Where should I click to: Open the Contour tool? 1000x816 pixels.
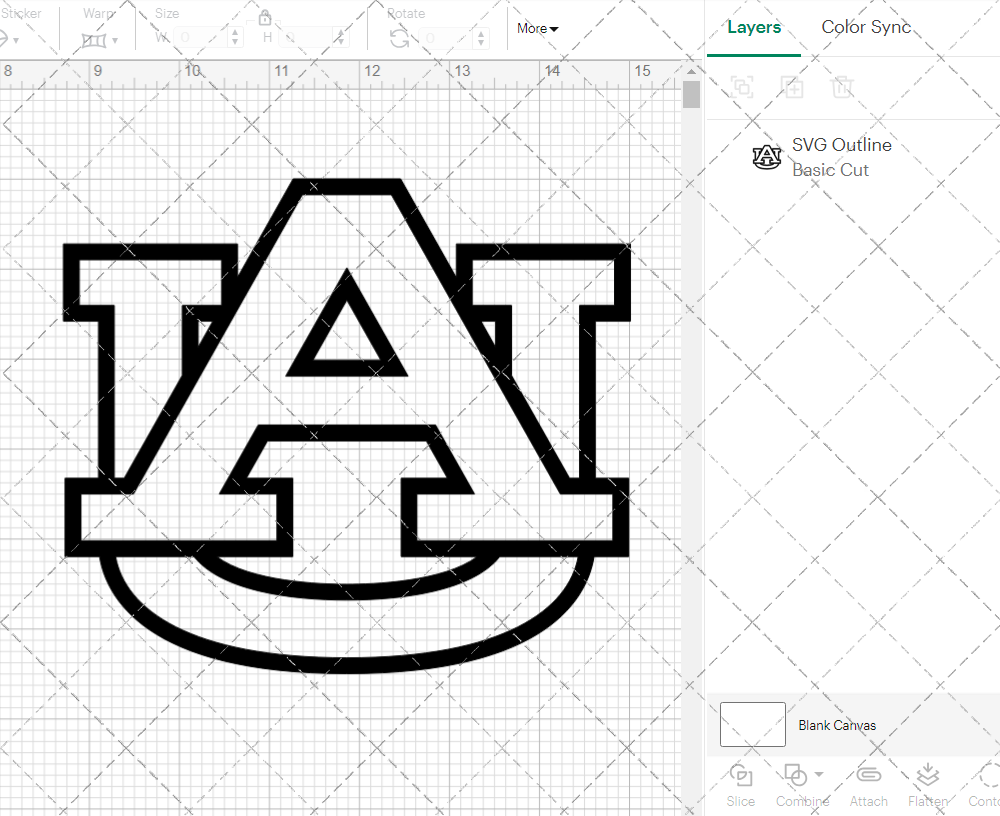tap(984, 785)
